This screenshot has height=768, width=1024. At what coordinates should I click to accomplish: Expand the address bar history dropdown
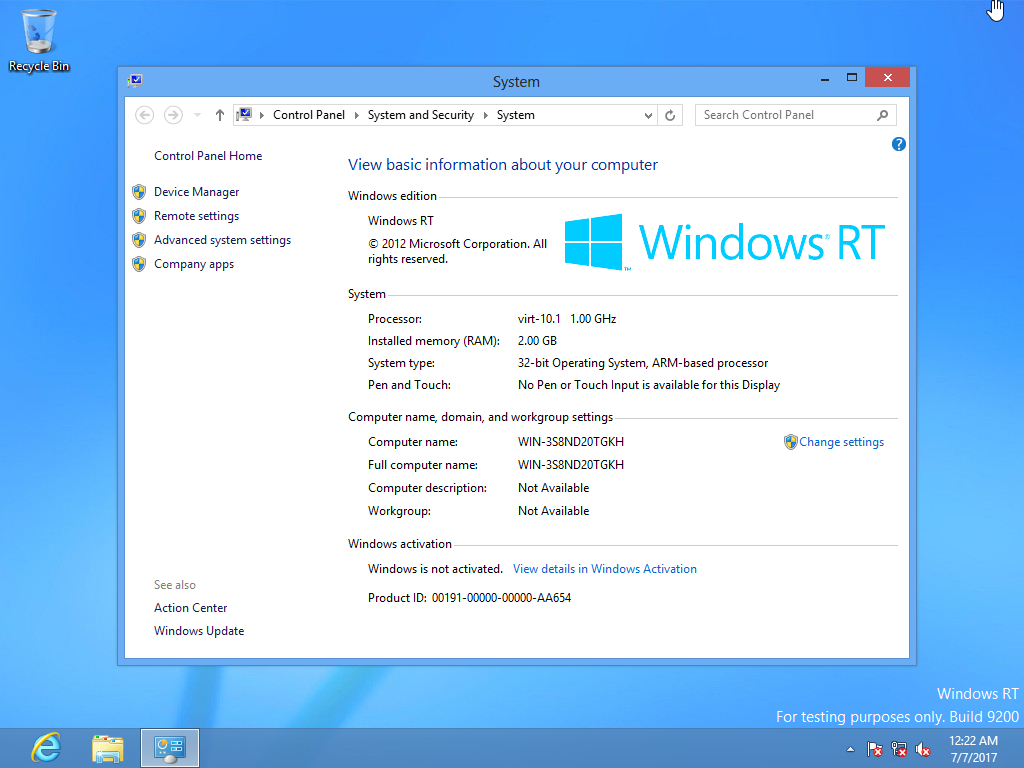[x=649, y=115]
